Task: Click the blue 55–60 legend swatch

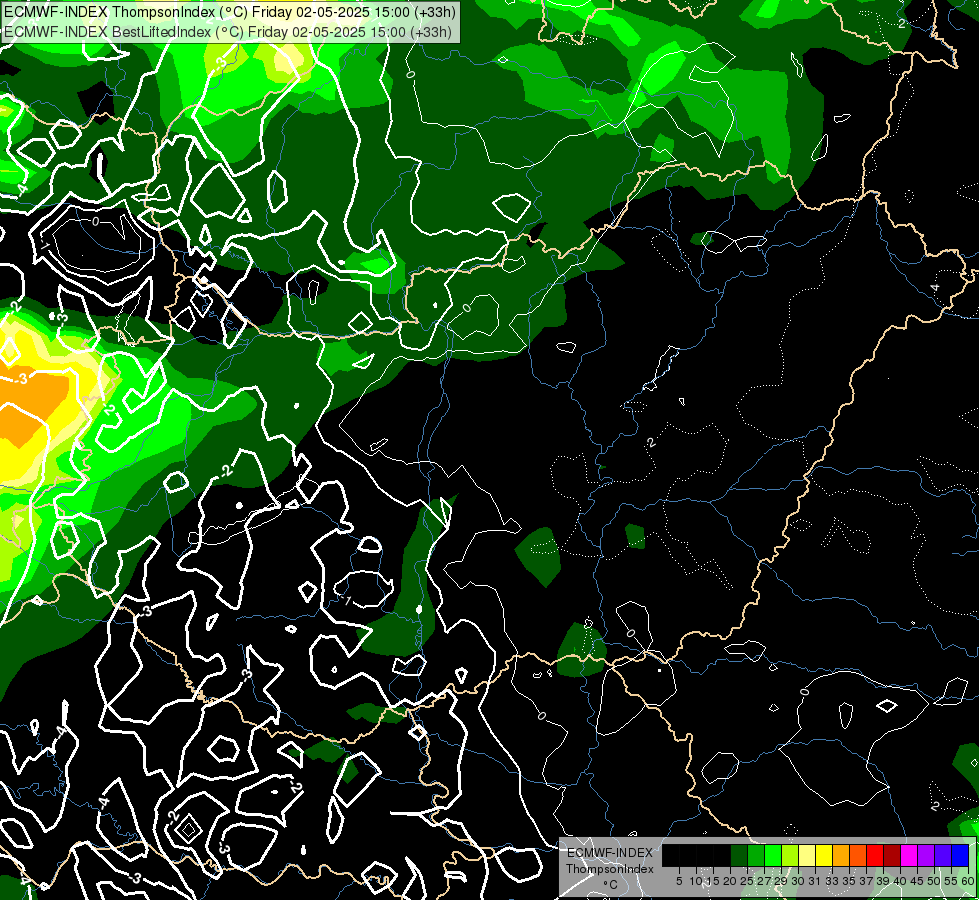Action: (x=960, y=856)
